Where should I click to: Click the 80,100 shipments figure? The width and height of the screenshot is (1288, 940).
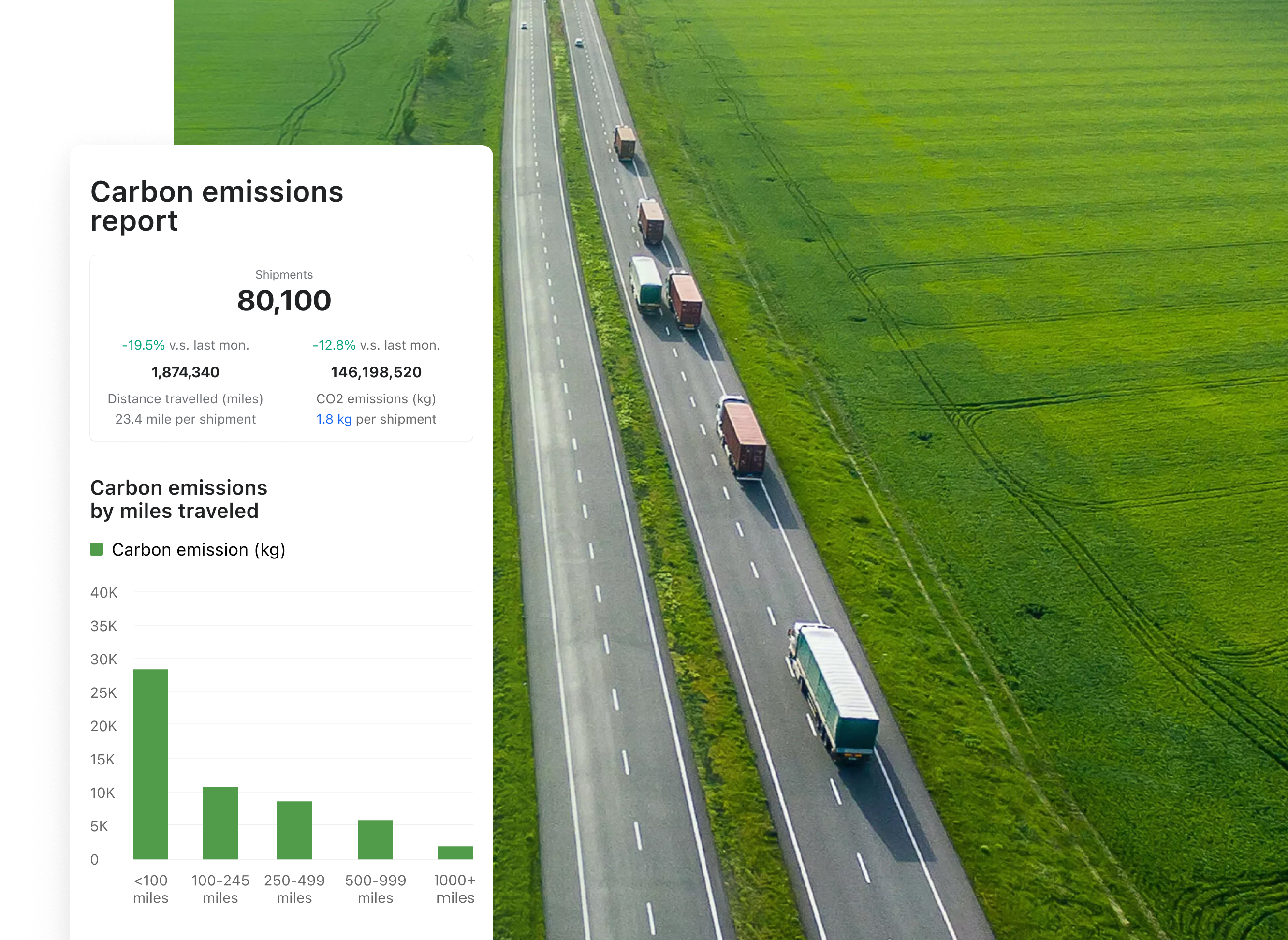pyautogui.click(x=284, y=300)
